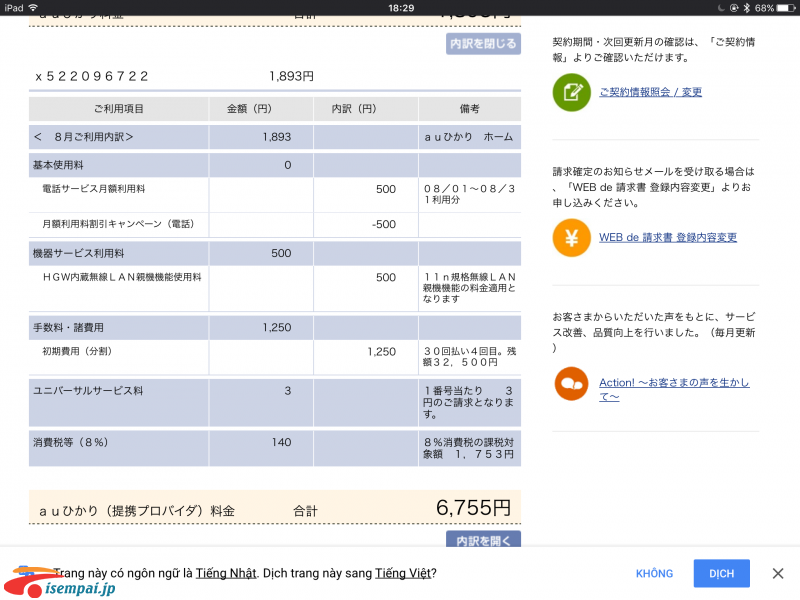Tap the battery icon in the status bar
The height and width of the screenshot is (600, 800).
coord(786,8)
